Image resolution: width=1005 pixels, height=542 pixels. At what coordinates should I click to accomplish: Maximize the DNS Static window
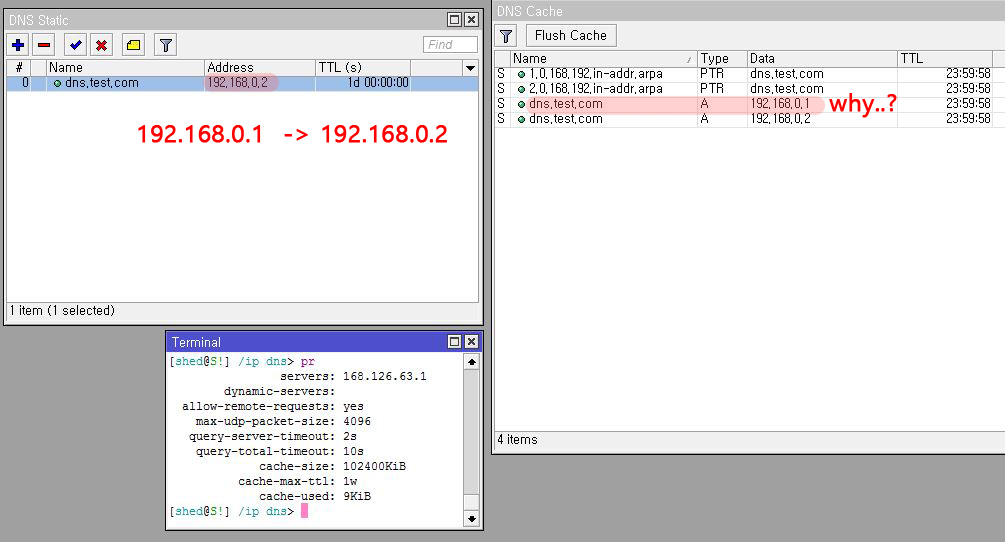454,20
